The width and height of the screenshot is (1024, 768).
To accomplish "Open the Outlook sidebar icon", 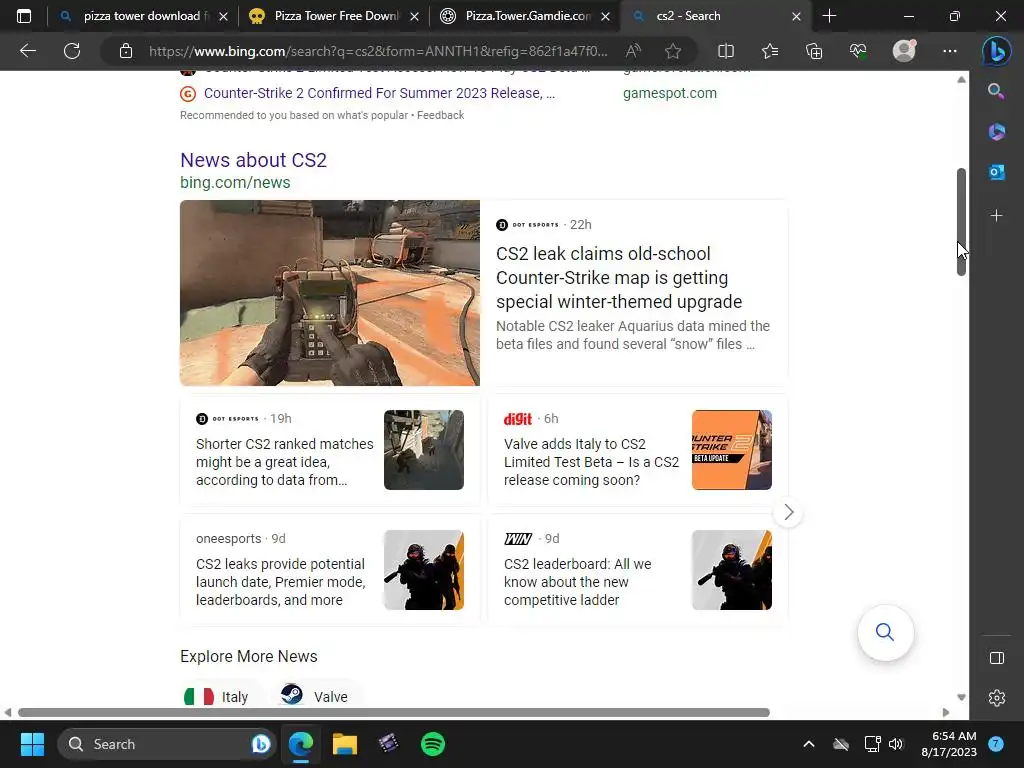I will point(996,172).
